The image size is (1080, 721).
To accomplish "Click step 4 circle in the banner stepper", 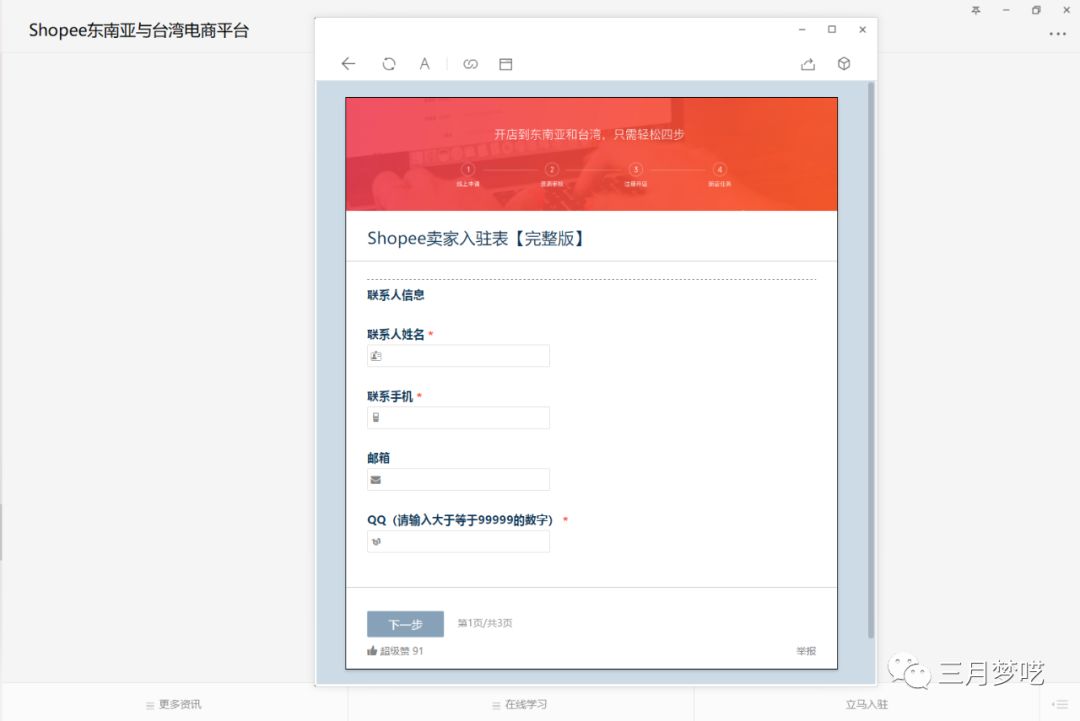I will point(719,170).
